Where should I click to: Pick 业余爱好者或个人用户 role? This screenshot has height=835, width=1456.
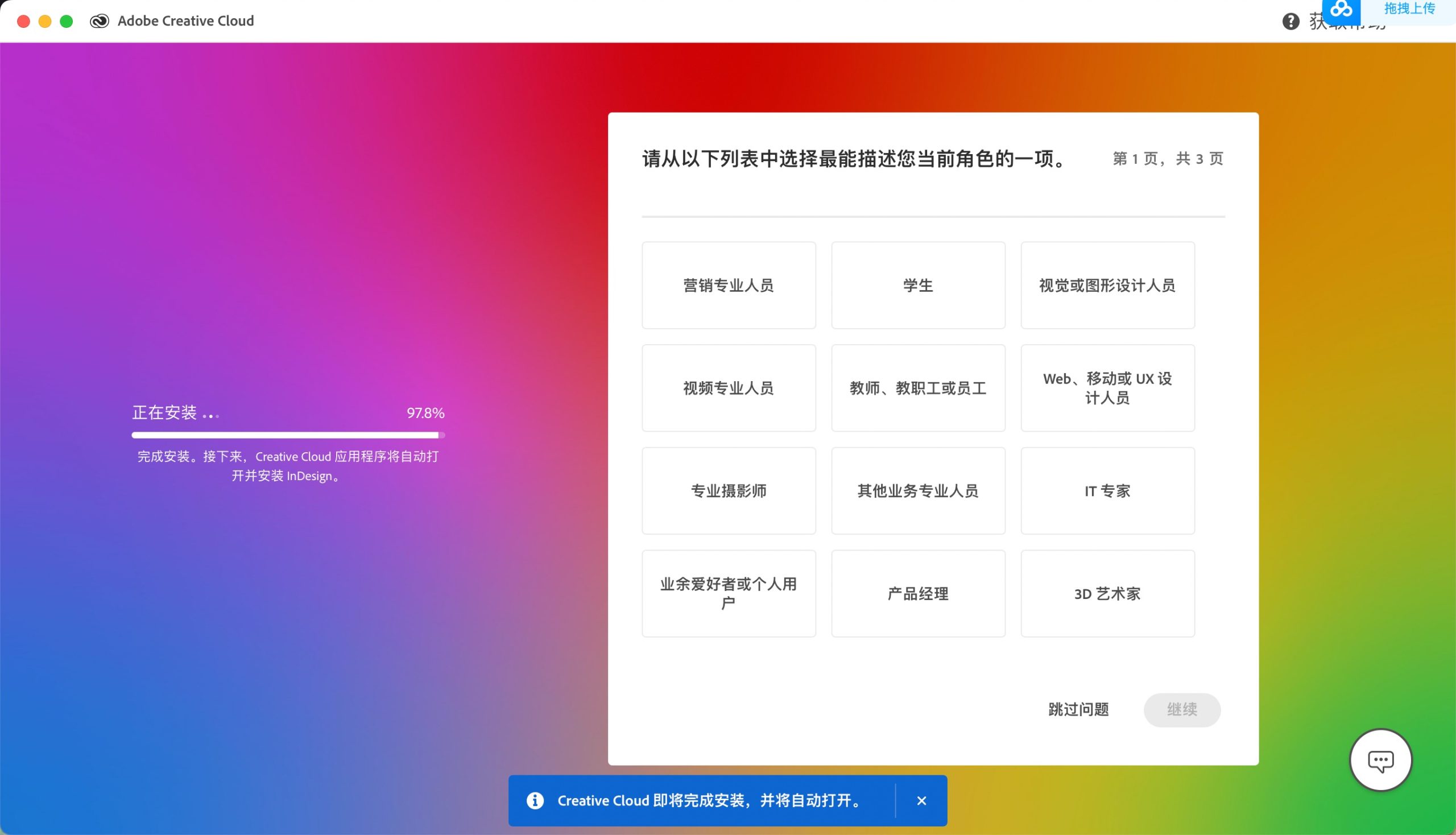(729, 593)
